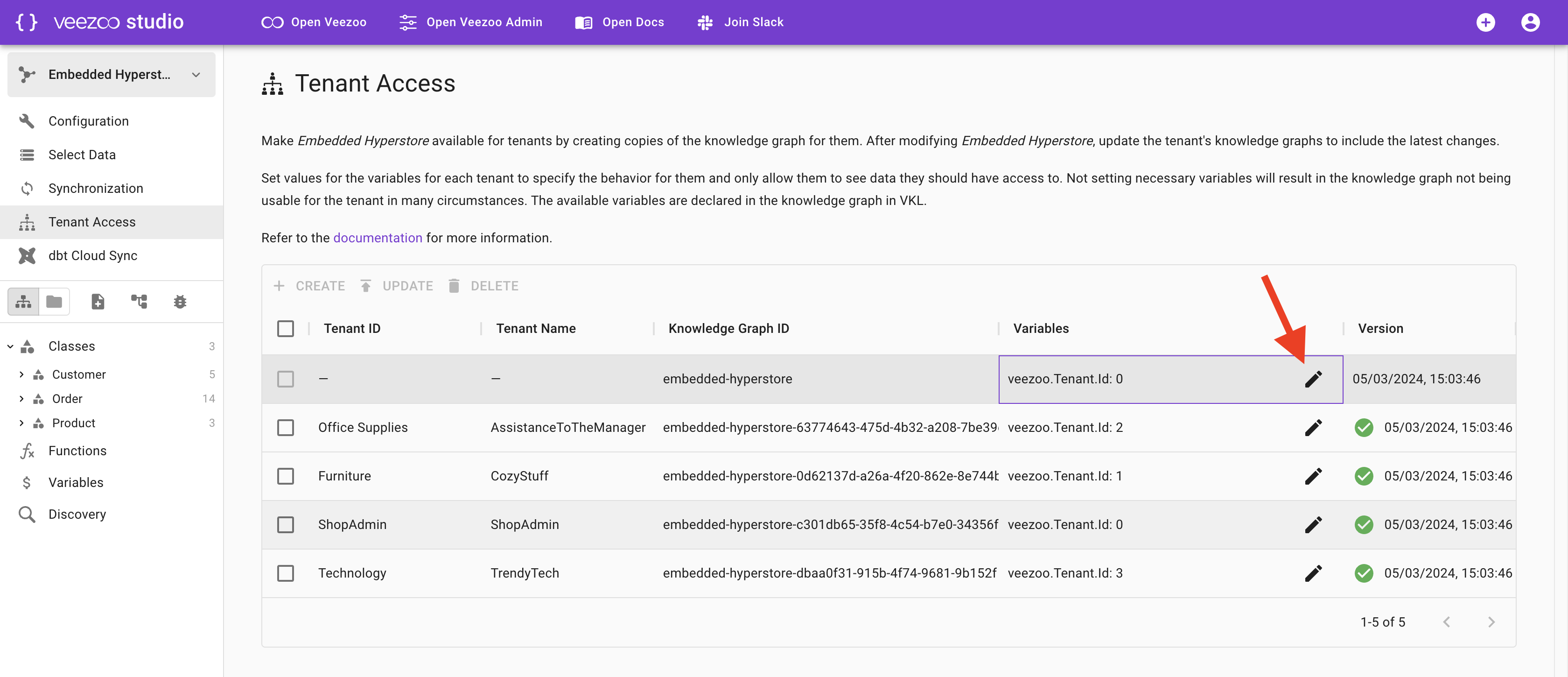Expand the Customer class node

click(x=21, y=374)
